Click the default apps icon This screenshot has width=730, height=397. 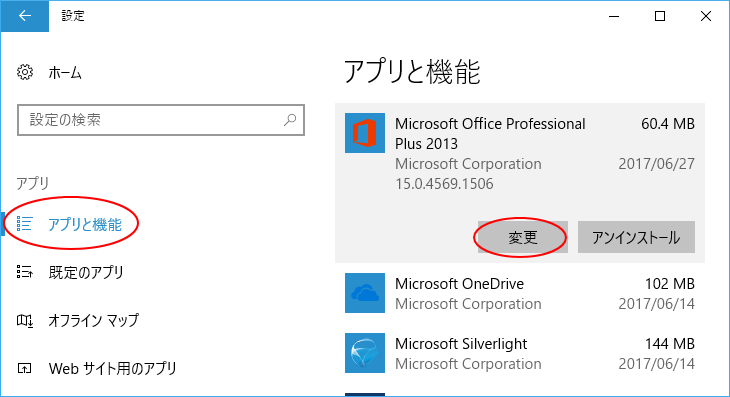[24, 272]
